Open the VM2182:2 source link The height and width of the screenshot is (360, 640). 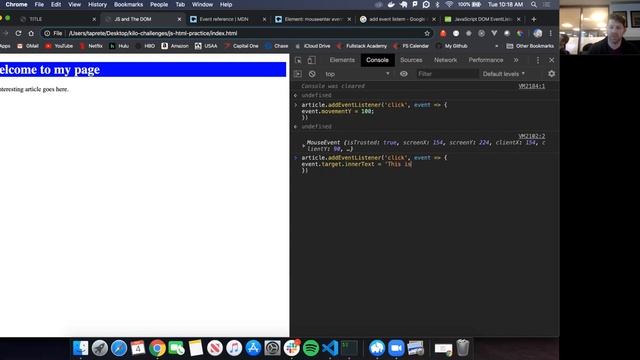[x=531, y=136]
